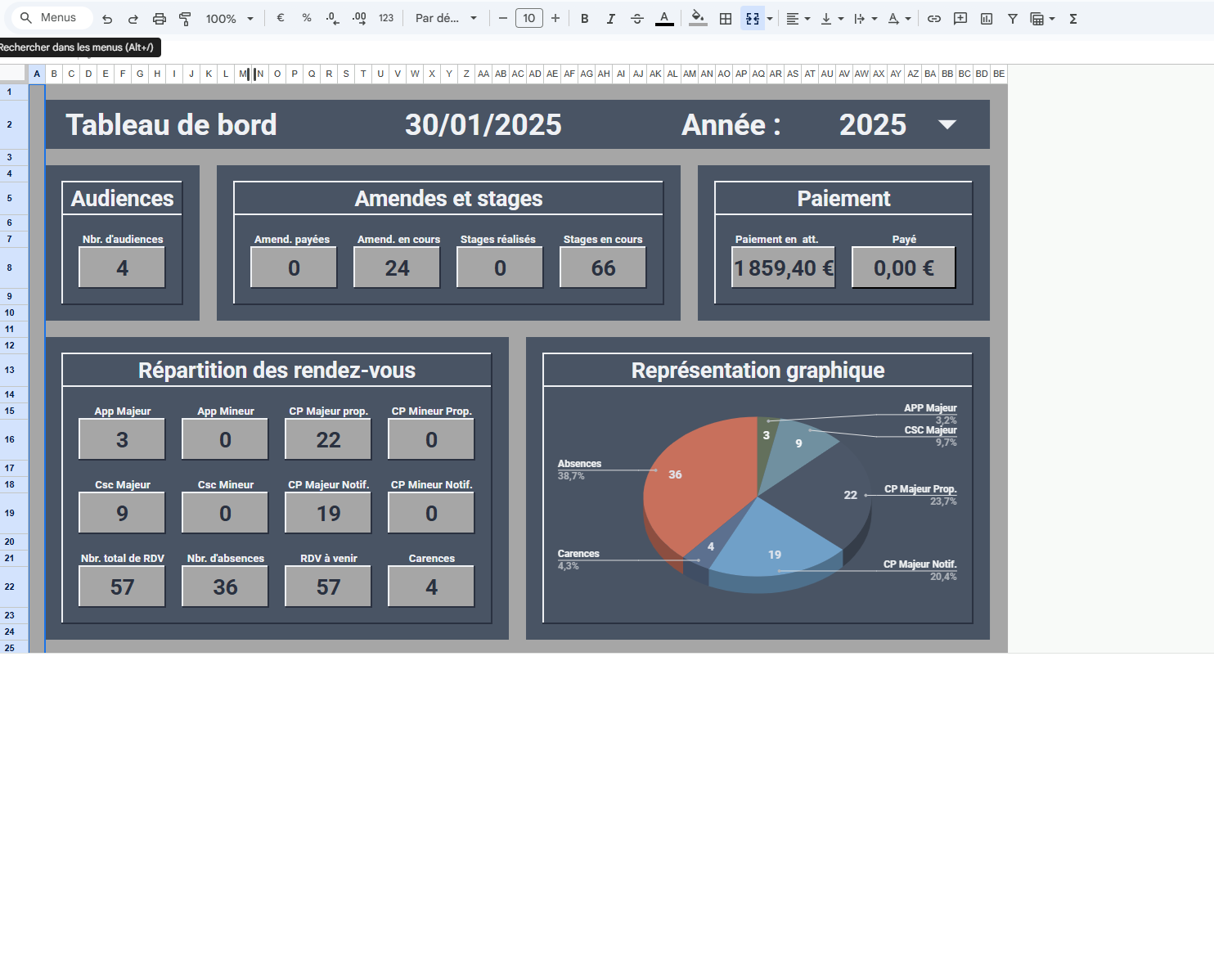Click the Amendes et stages heading
Image resolution: width=1214 pixels, height=980 pixels.
(x=448, y=199)
